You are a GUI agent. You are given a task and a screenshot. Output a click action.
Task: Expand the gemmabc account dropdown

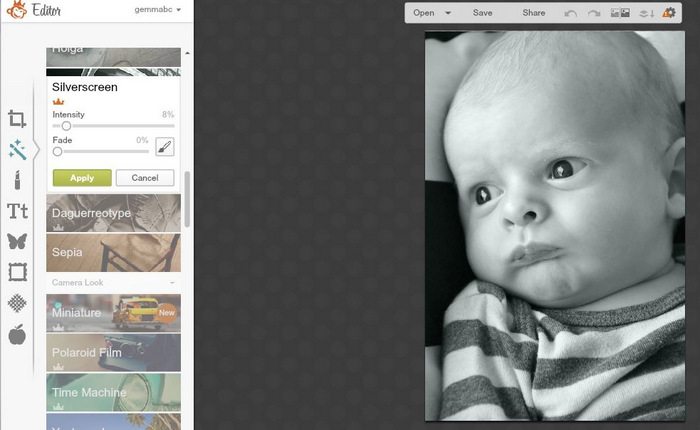(158, 9)
